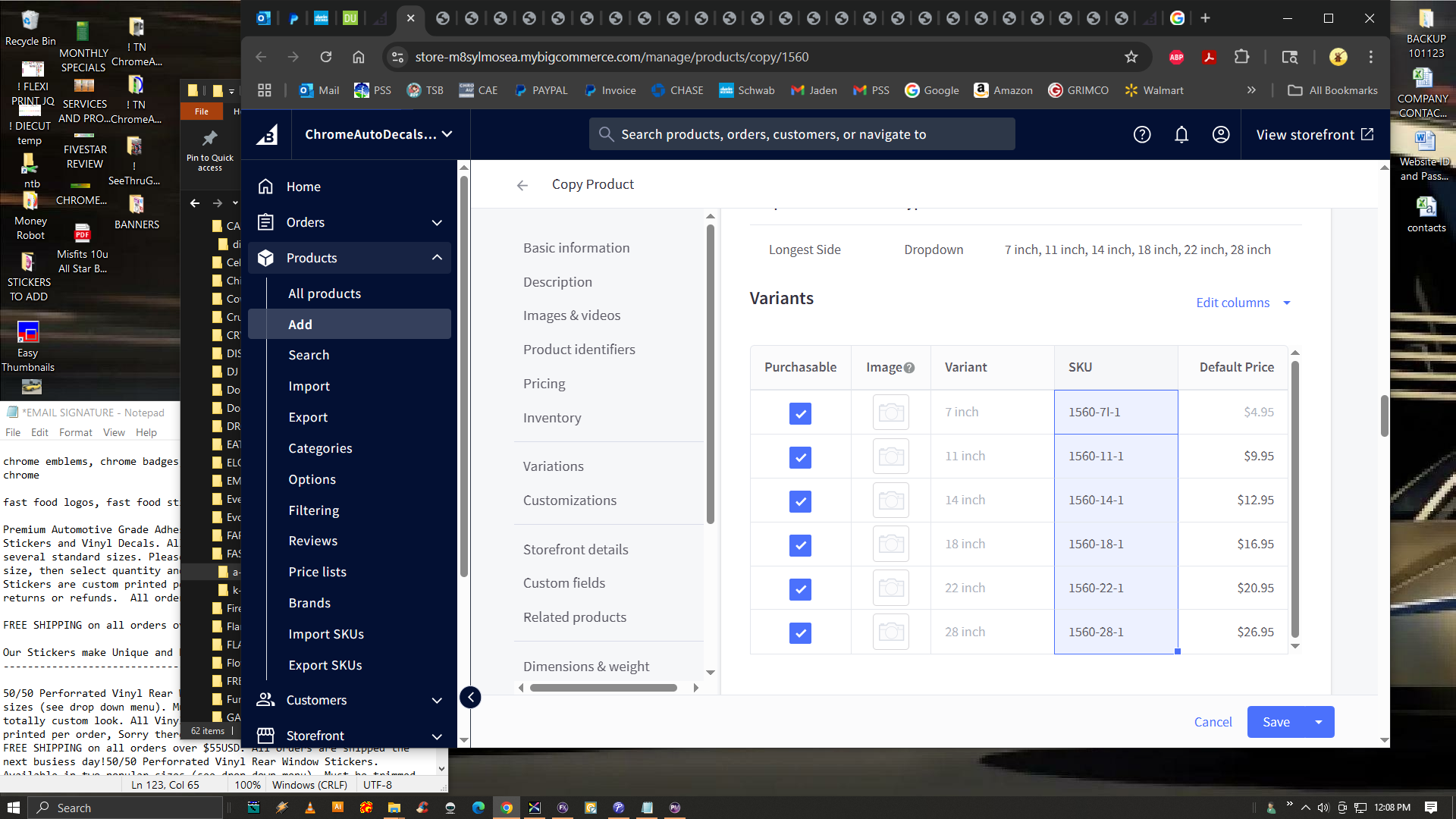Click the Chrome taskbar icon
This screenshot has width=1456, height=819.
pos(506,808)
